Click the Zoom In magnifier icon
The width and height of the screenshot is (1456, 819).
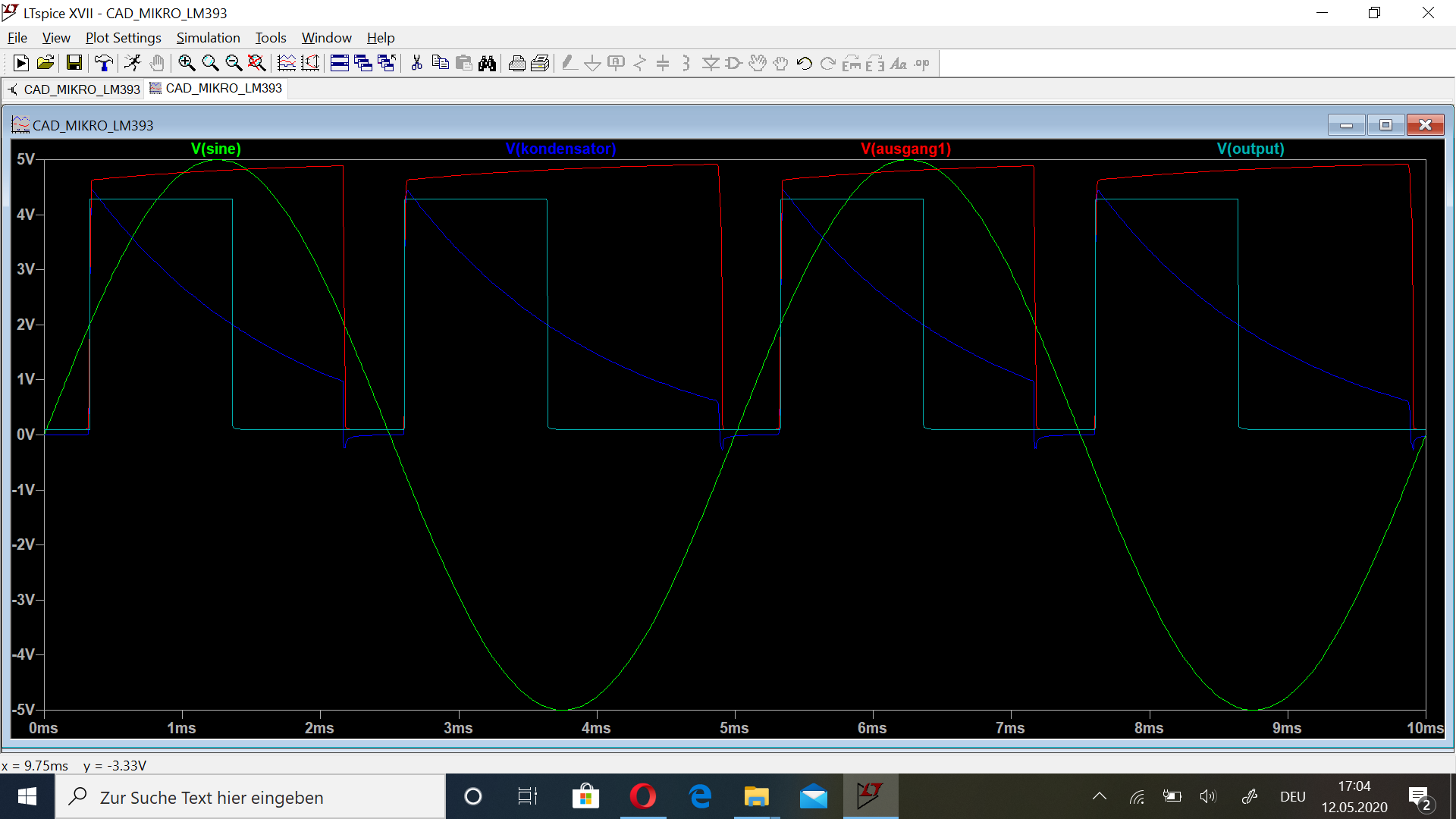(187, 64)
